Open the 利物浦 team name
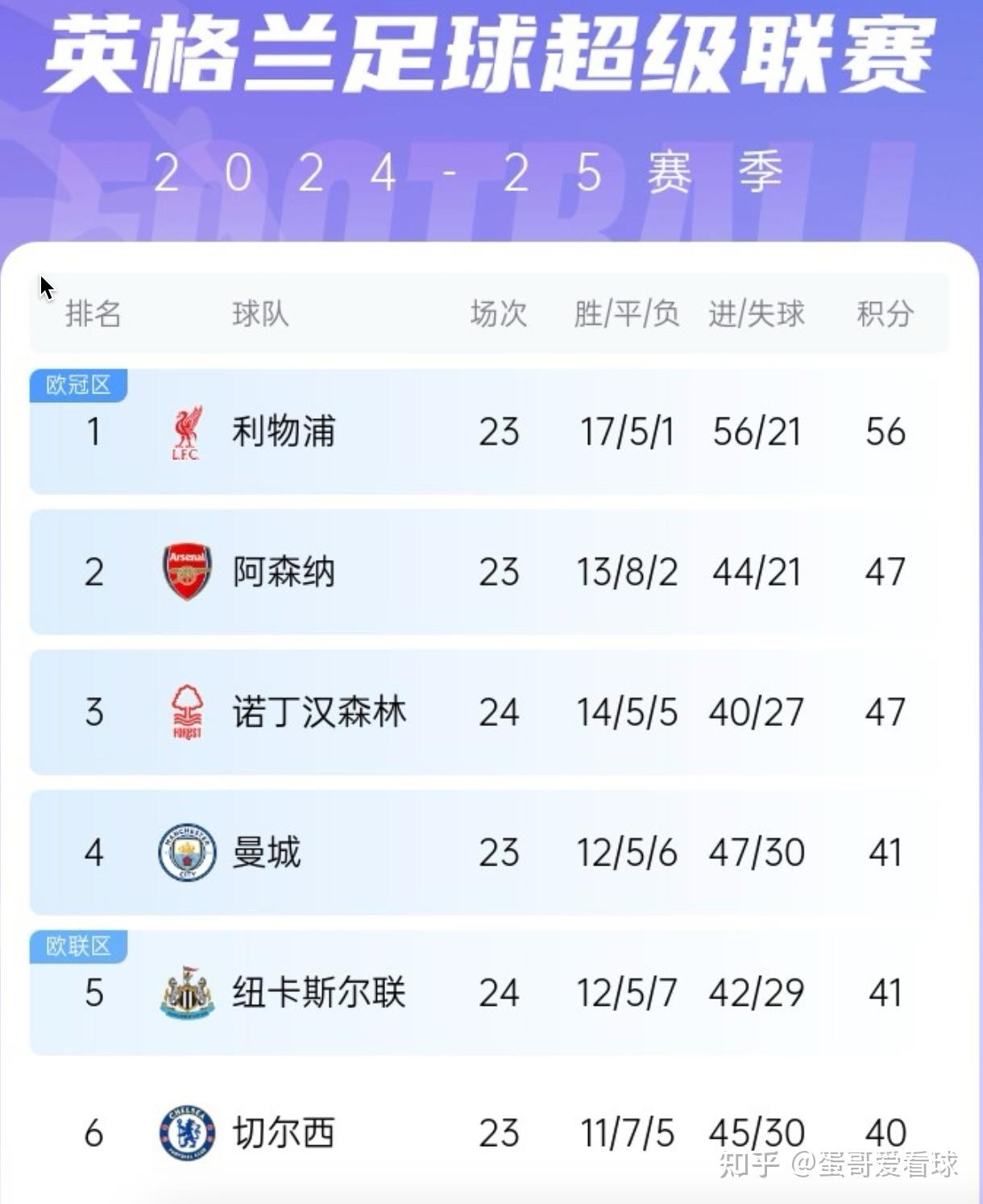Screen dimensions: 983x1204 click(x=284, y=432)
